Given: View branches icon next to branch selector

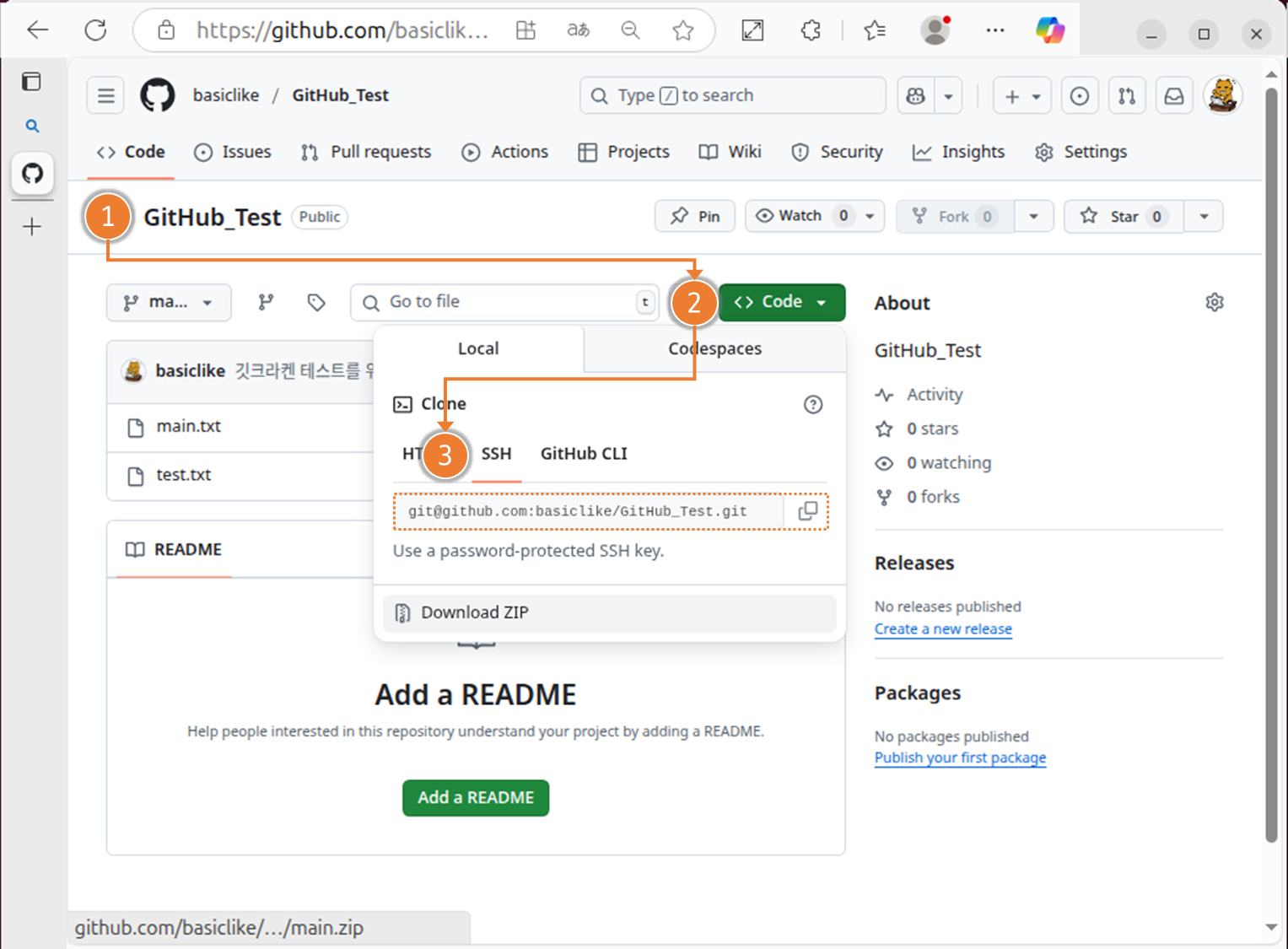Looking at the screenshot, I should pyautogui.click(x=266, y=302).
